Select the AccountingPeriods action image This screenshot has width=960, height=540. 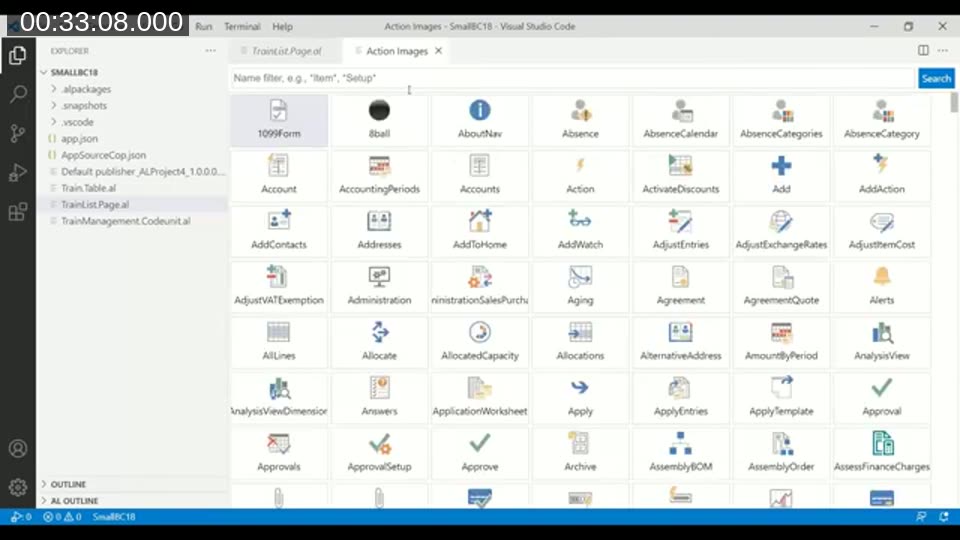click(x=379, y=176)
